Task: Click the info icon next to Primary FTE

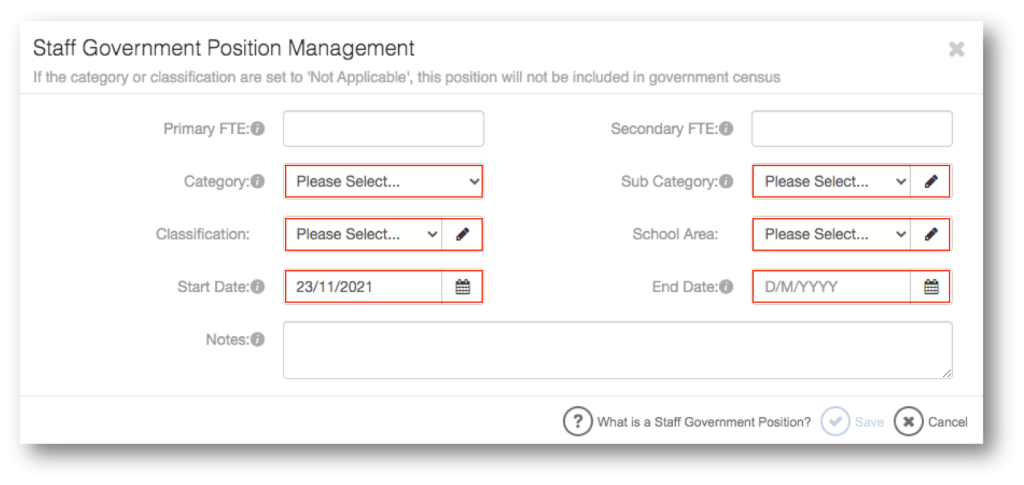Action: tap(258, 129)
